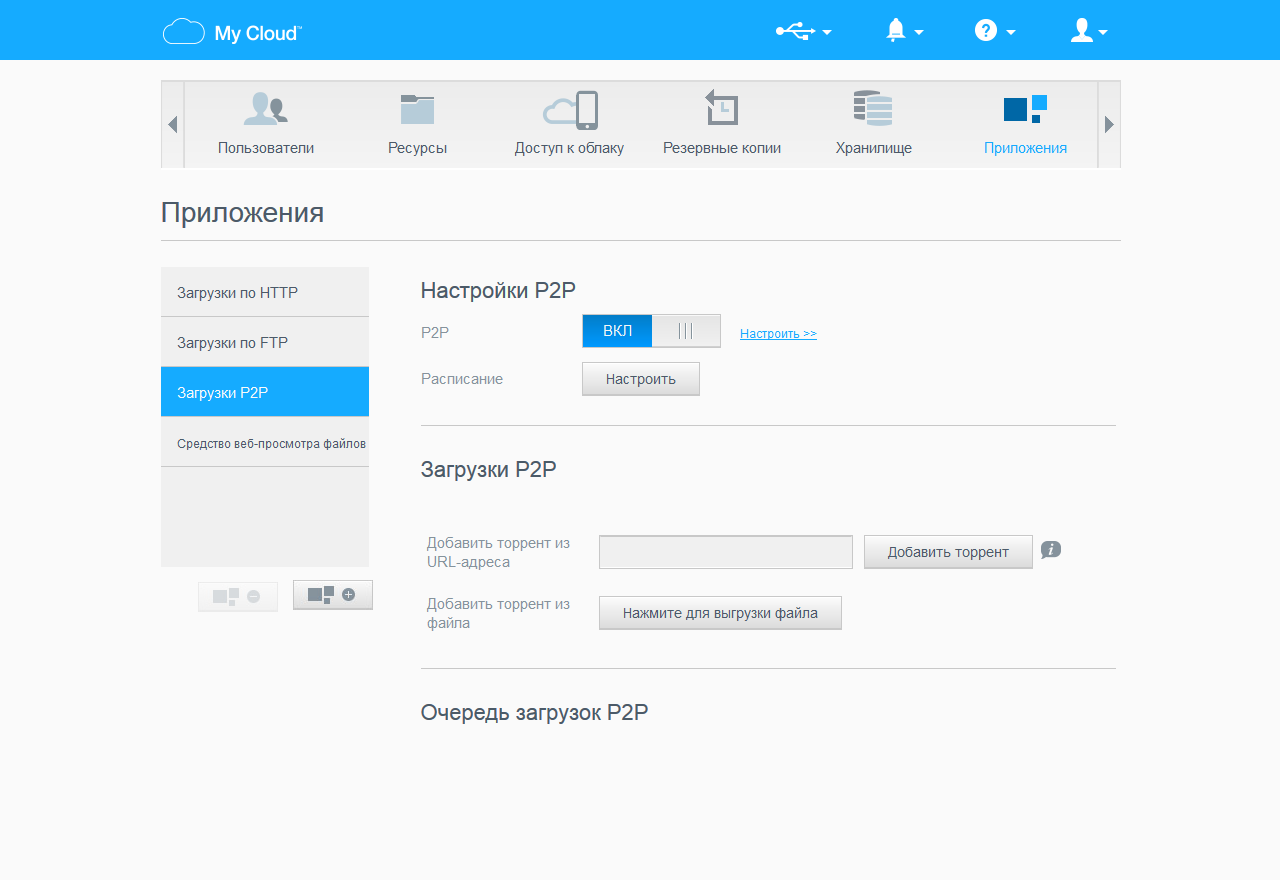Open the Резервные копии section
Viewport: 1280px width, 880px height.
pyautogui.click(x=722, y=124)
